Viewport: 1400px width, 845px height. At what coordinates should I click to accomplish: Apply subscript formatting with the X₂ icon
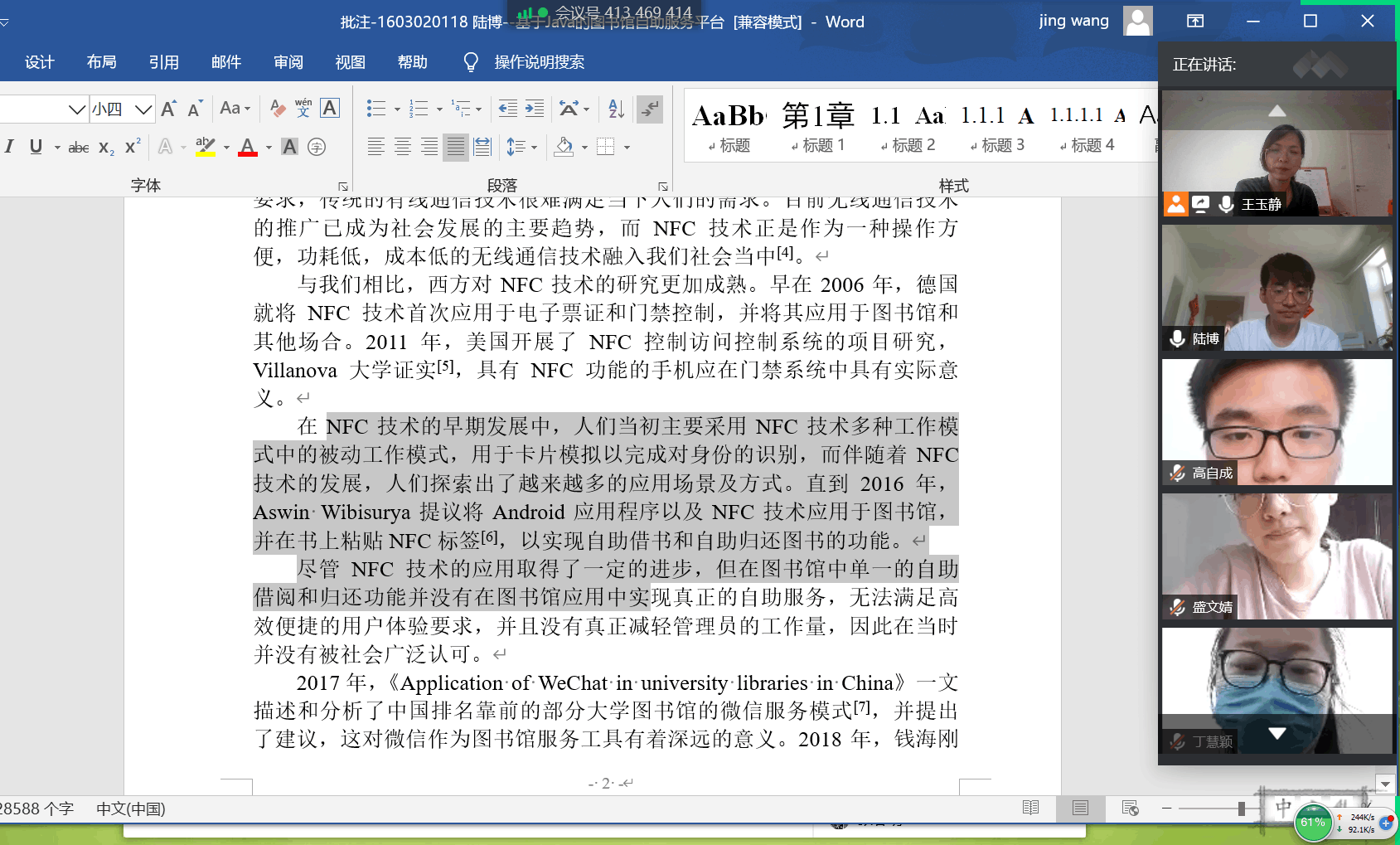106,148
